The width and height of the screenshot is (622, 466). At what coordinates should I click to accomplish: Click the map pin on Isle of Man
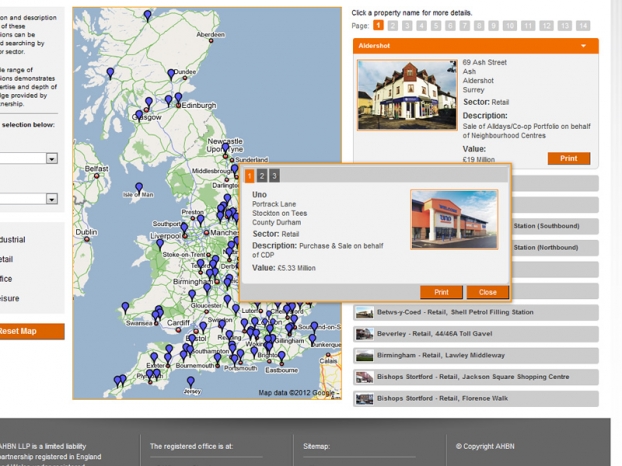[x=139, y=188]
